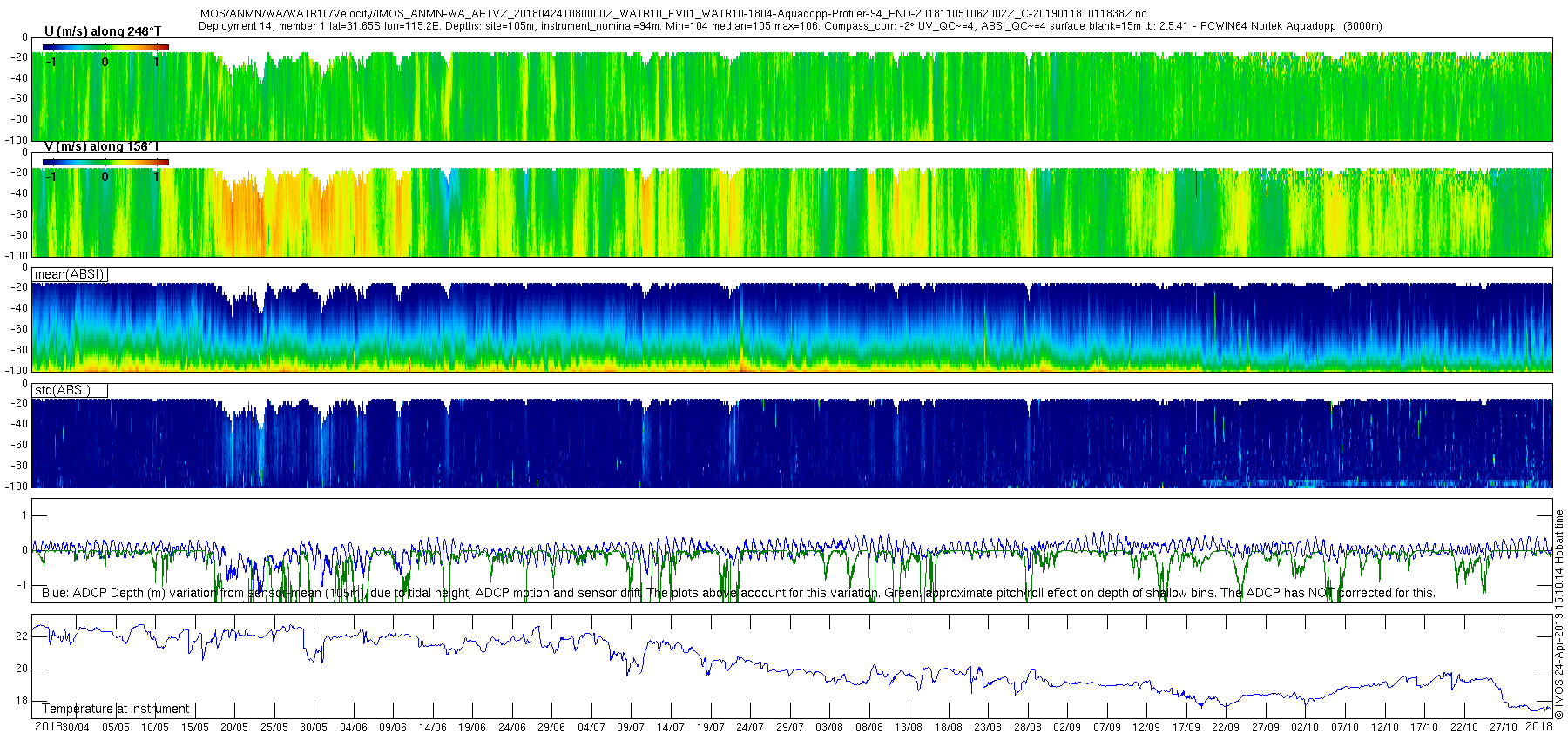Click the 'Deployment 14, member 1' metadata line
The width and height of the screenshot is (1568, 740).
790,26
